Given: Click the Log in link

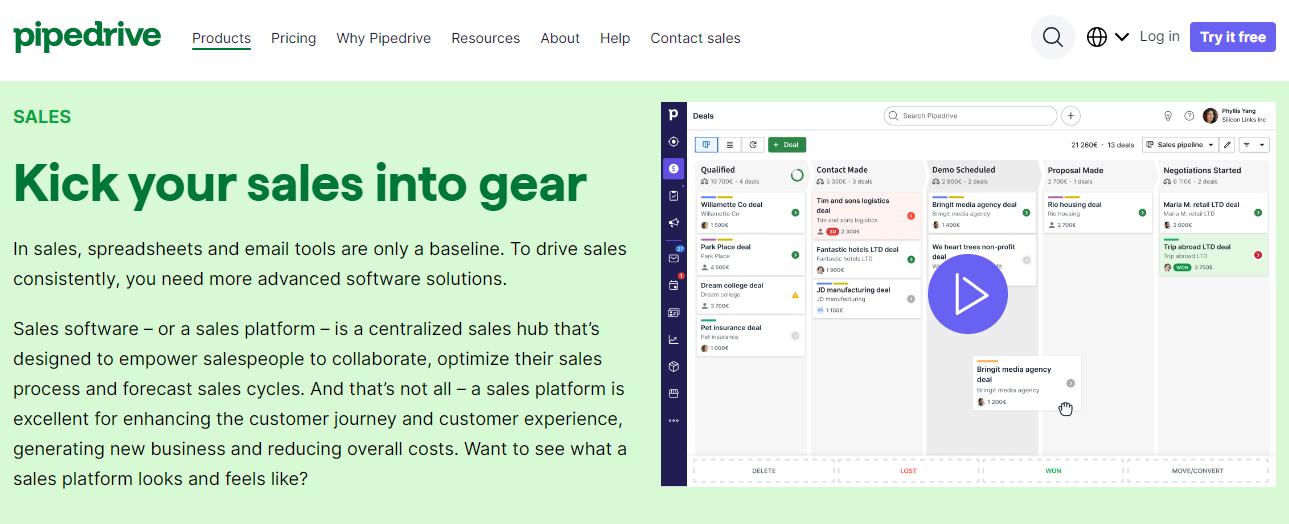Looking at the screenshot, I should pos(1159,36).
